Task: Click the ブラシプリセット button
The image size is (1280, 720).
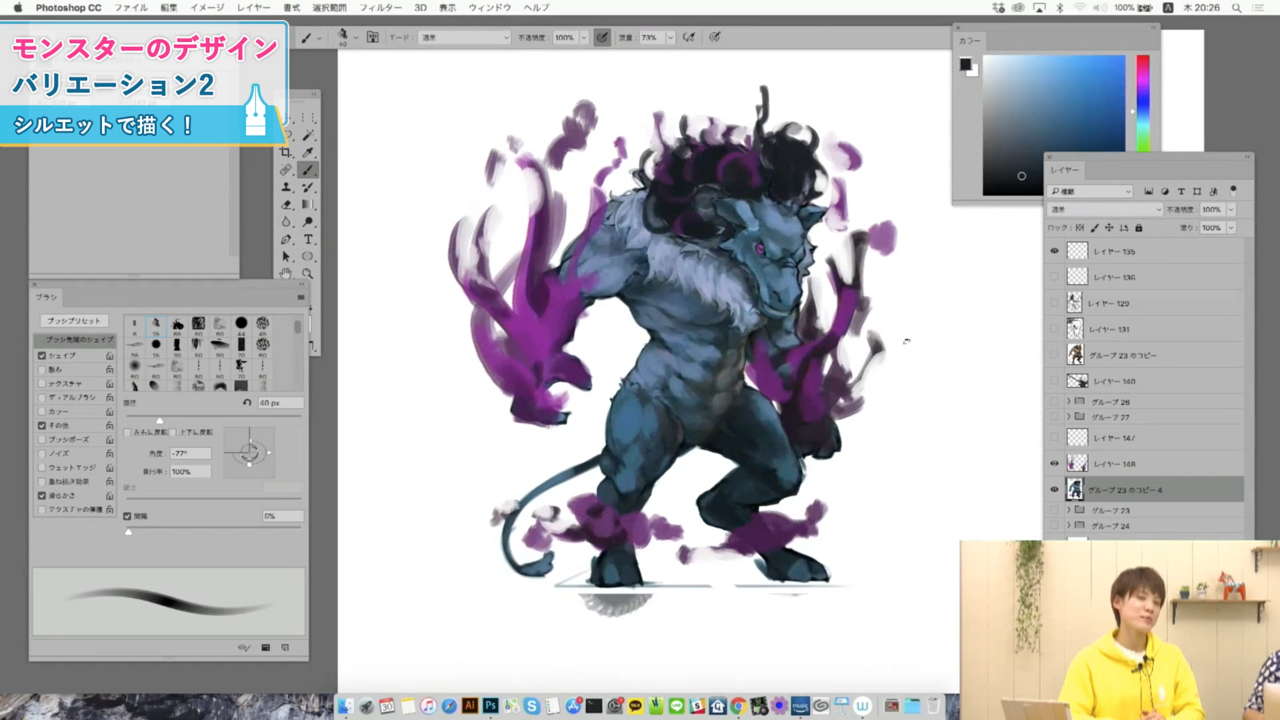Action: tap(76, 320)
